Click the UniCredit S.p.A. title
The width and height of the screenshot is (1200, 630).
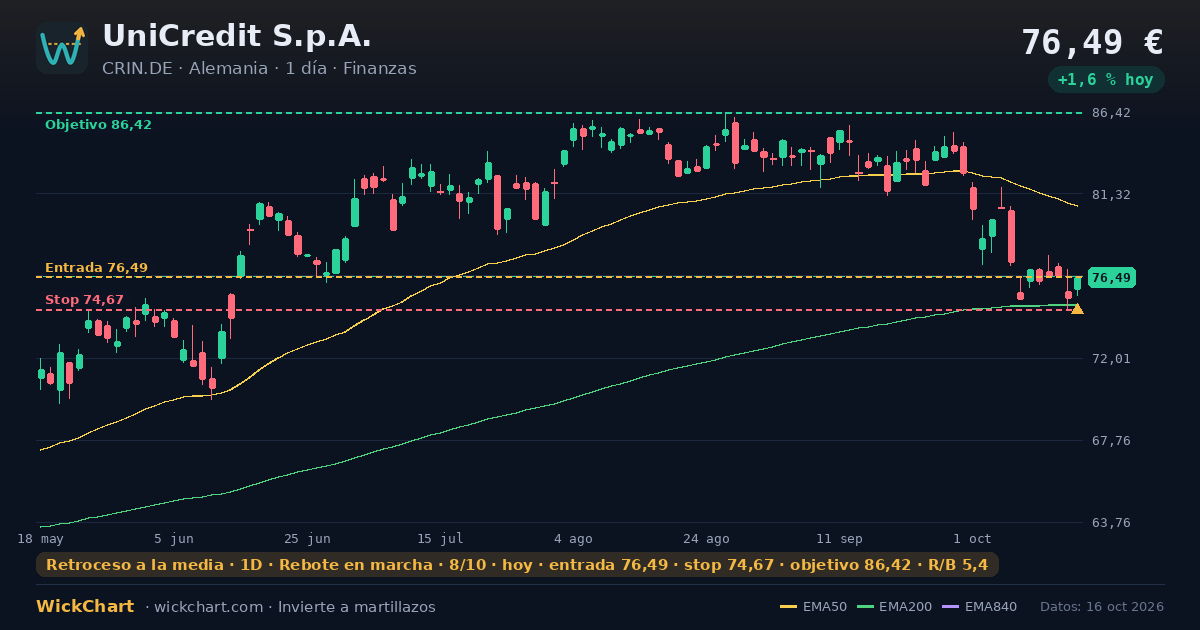point(237,36)
